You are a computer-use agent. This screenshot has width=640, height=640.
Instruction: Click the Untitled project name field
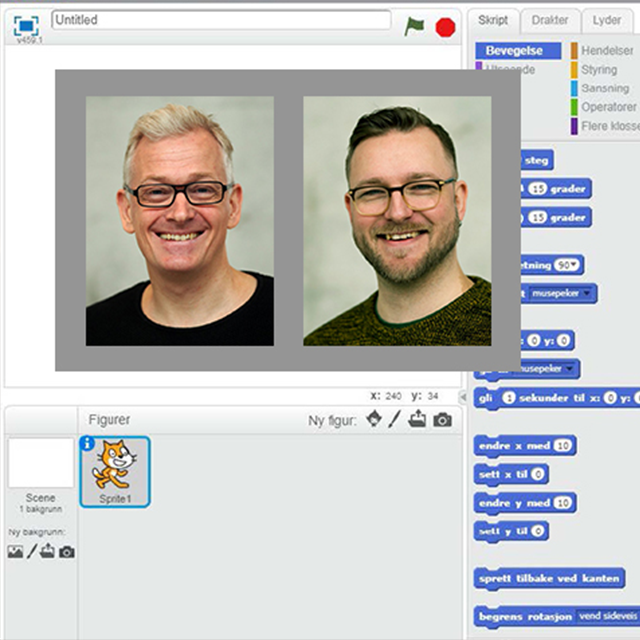[x=221, y=20]
